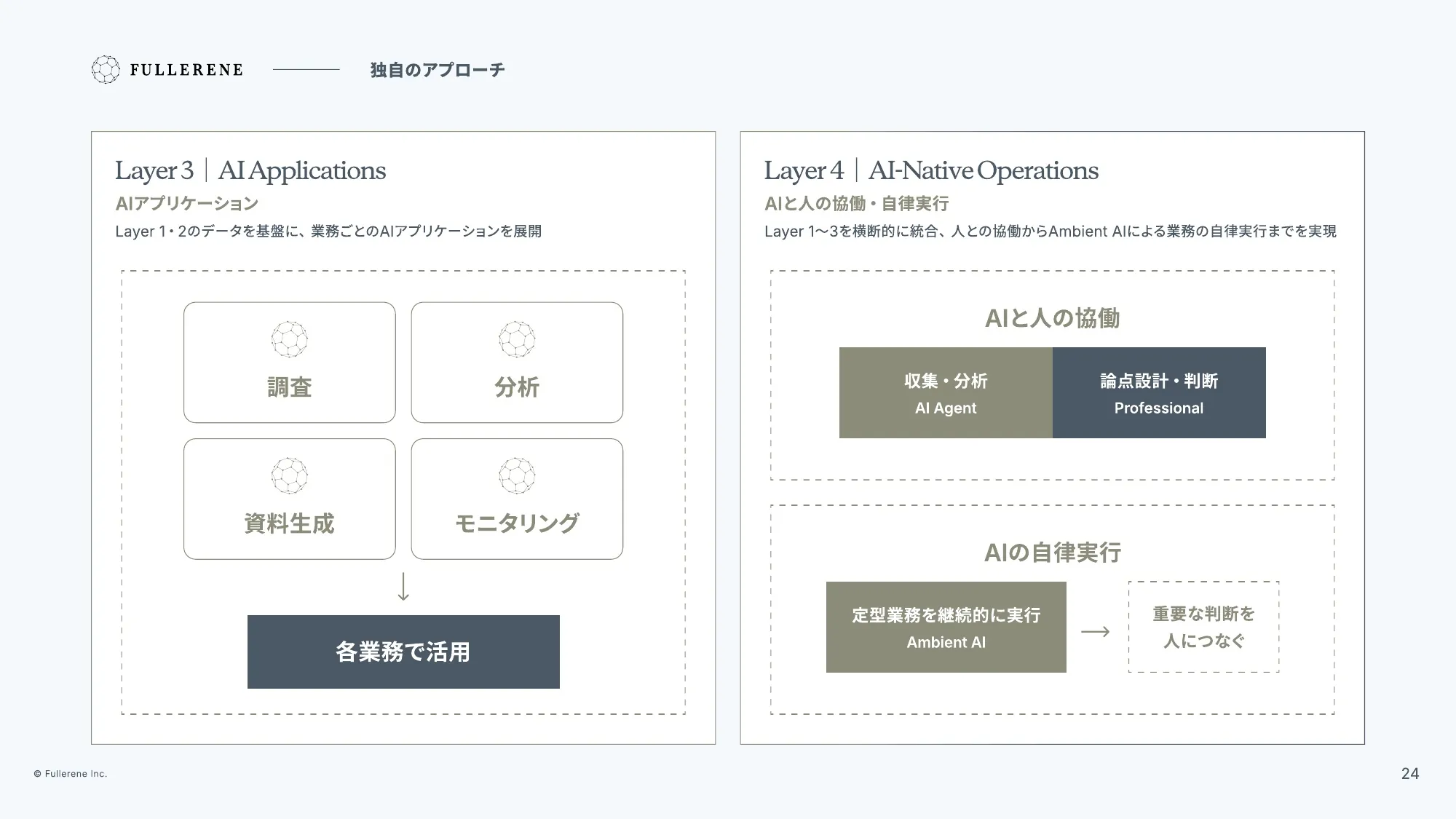Click the © Fullerene Inc. footer text
Screen dimensions: 1456x819
[71, 774]
